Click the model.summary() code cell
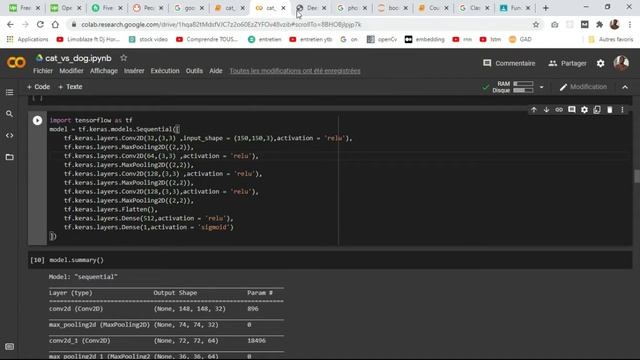Viewport: 640px width, 360px height. (x=330, y=260)
